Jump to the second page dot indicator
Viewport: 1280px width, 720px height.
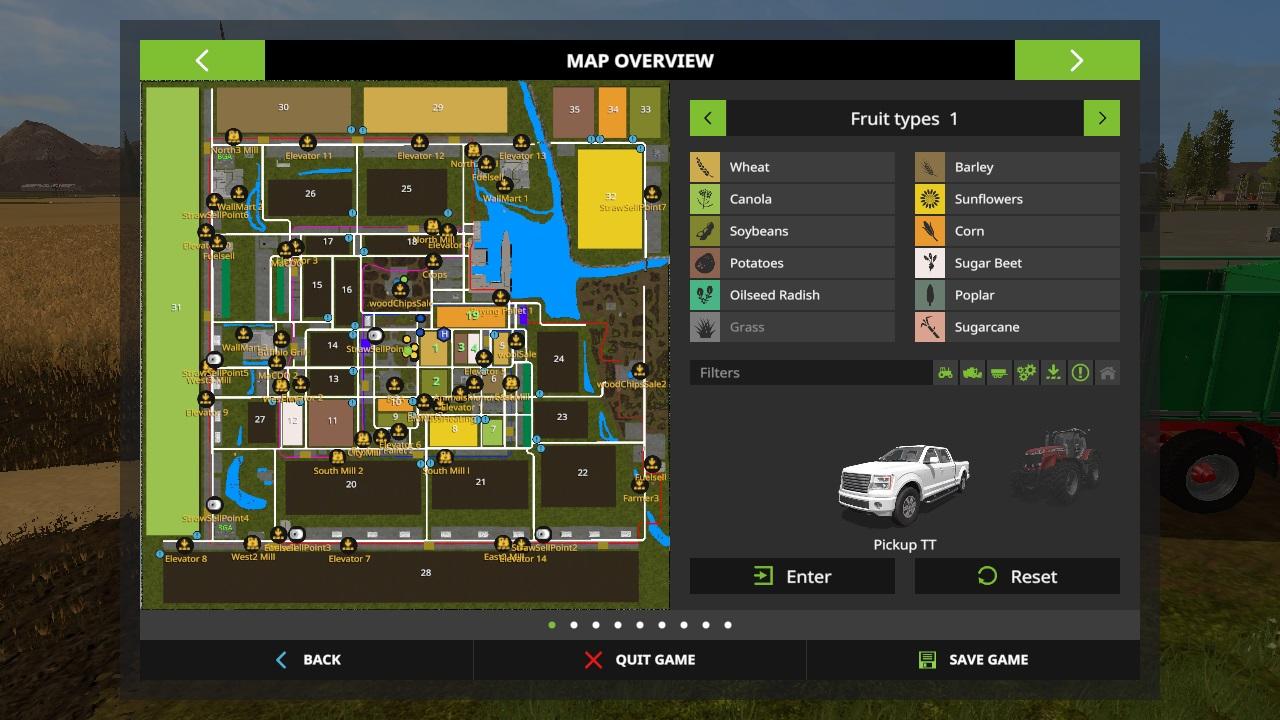(x=574, y=625)
